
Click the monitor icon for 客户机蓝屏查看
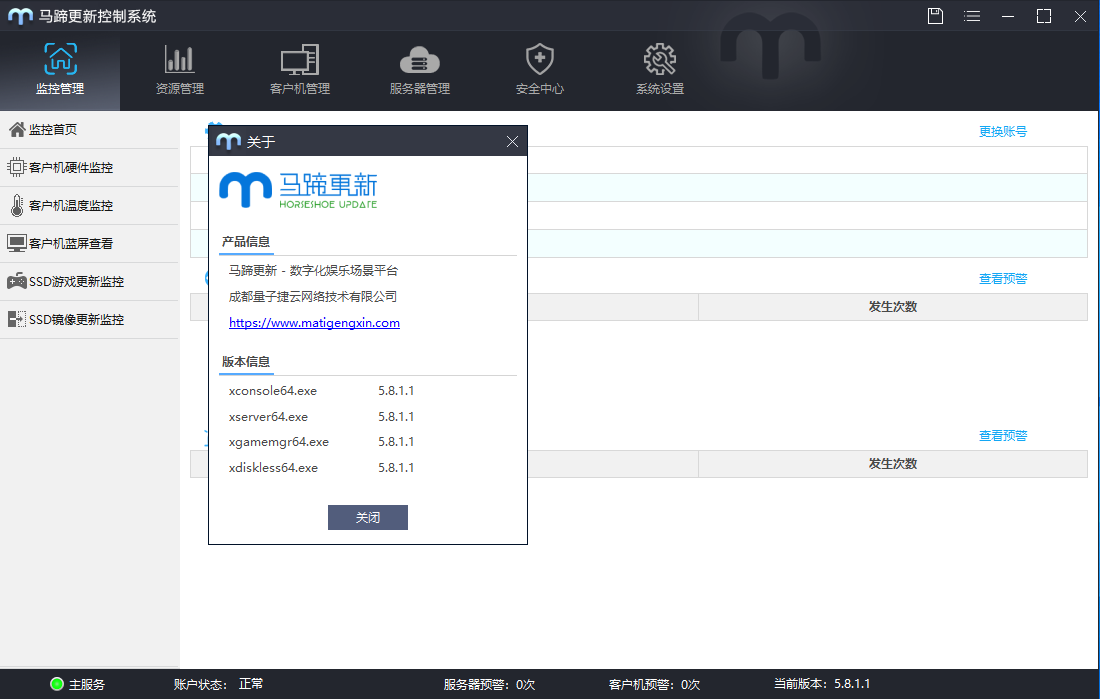point(17,244)
